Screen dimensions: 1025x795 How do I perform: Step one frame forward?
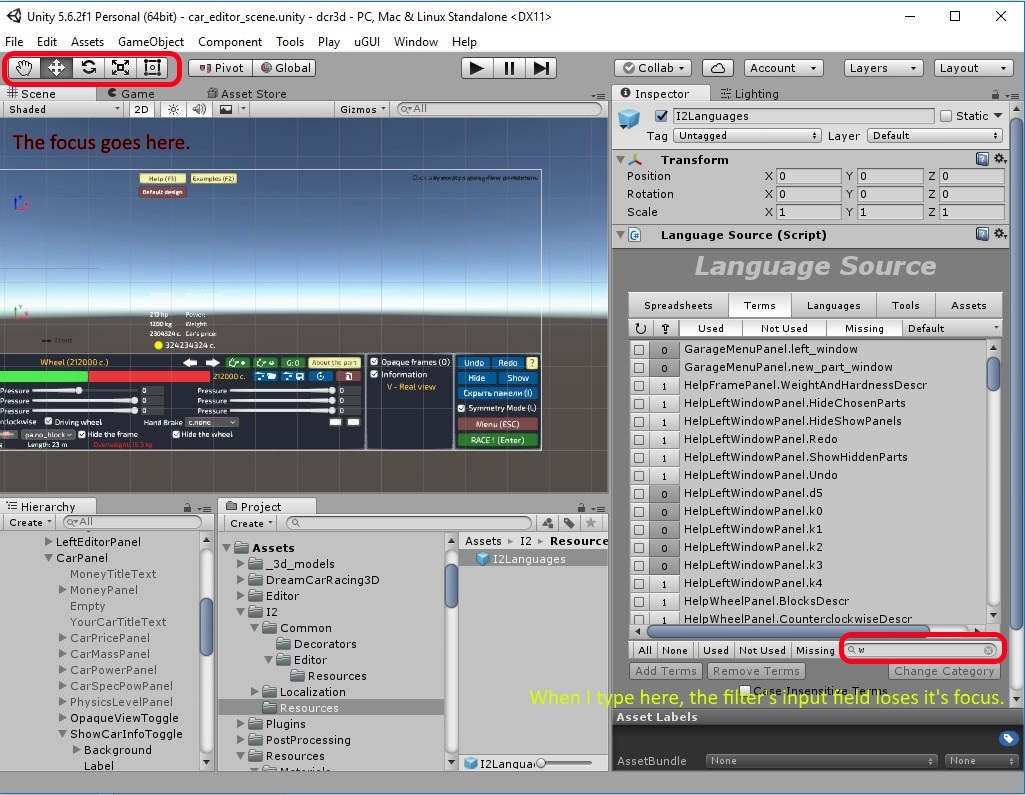541,68
